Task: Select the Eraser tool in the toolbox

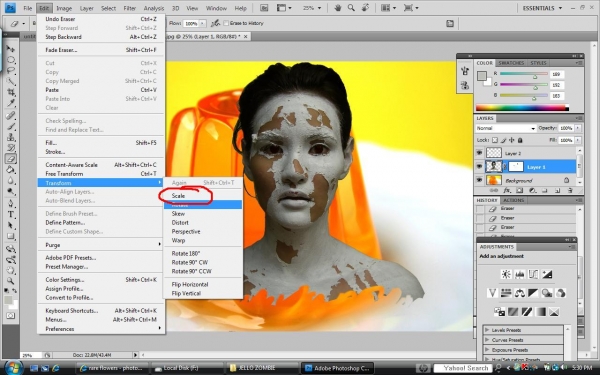Action: (11, 158)
